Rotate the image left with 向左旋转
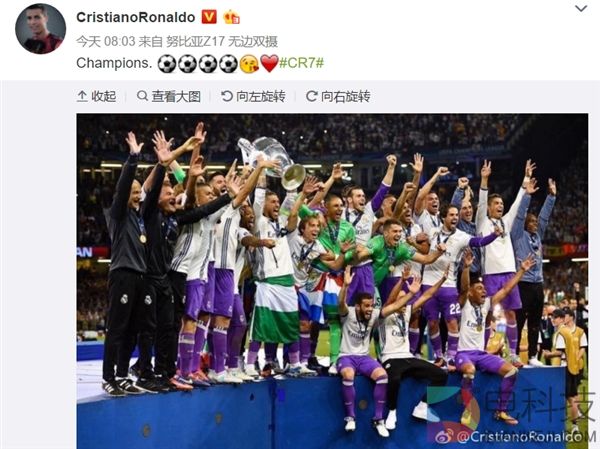Viewport: 600px width, 449px height. pyautogui.click(x=253, y=96)
